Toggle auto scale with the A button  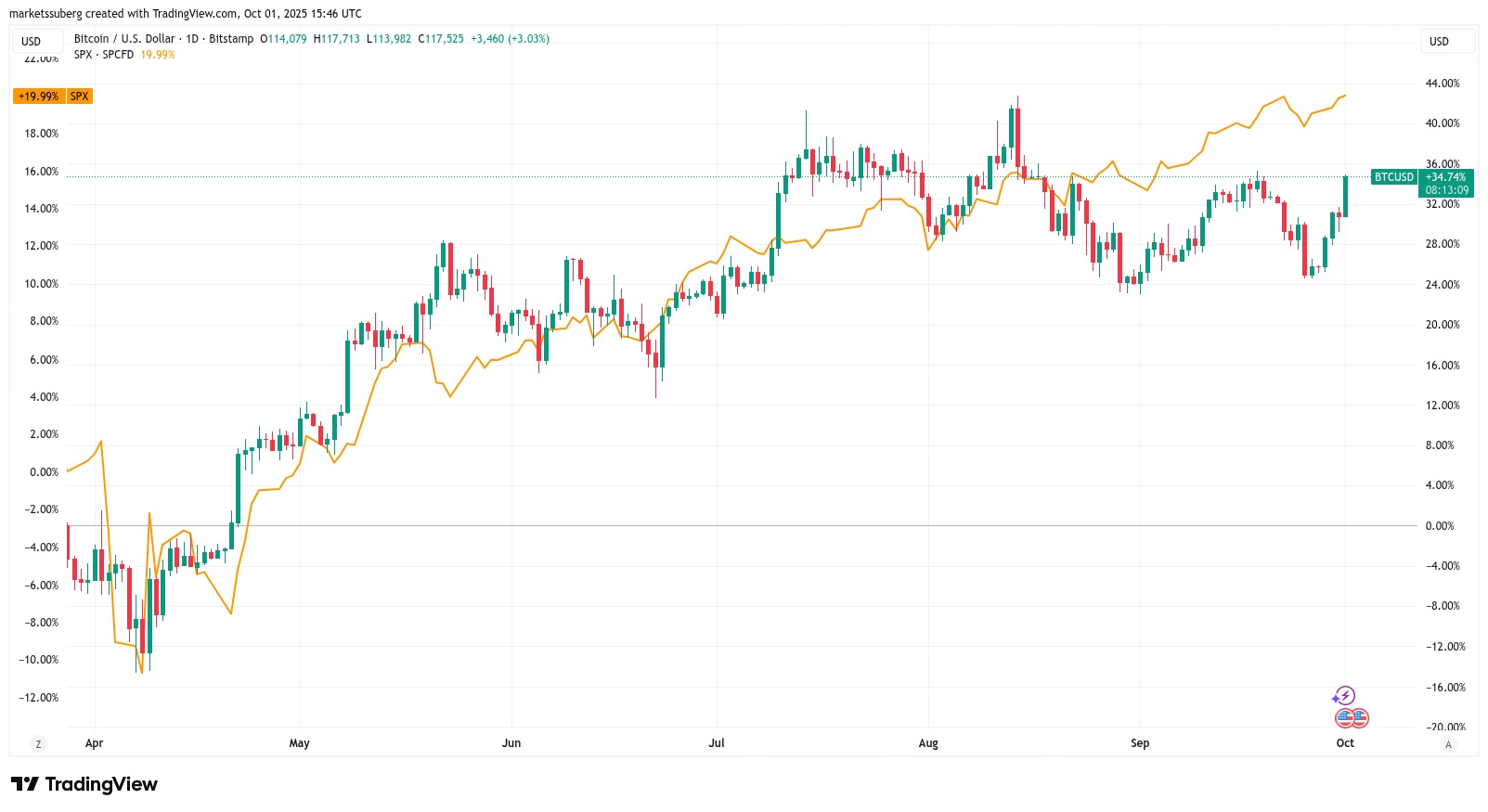click(1448, 744)
